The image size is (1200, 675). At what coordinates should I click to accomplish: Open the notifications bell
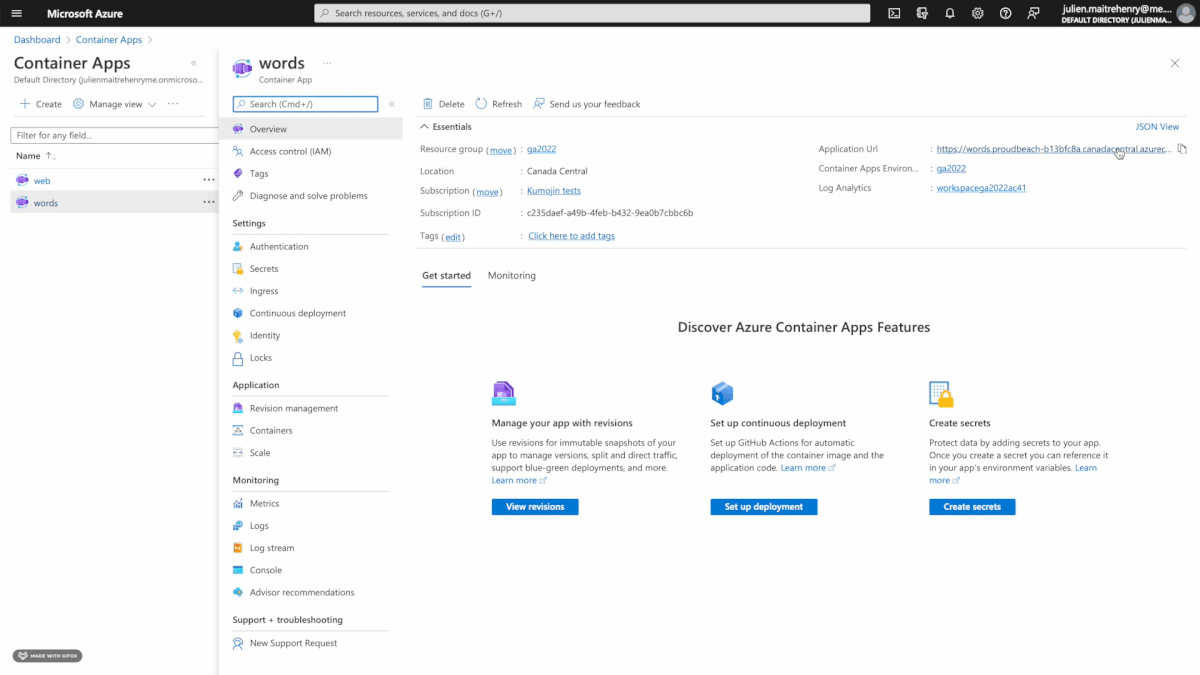[949, 13]
